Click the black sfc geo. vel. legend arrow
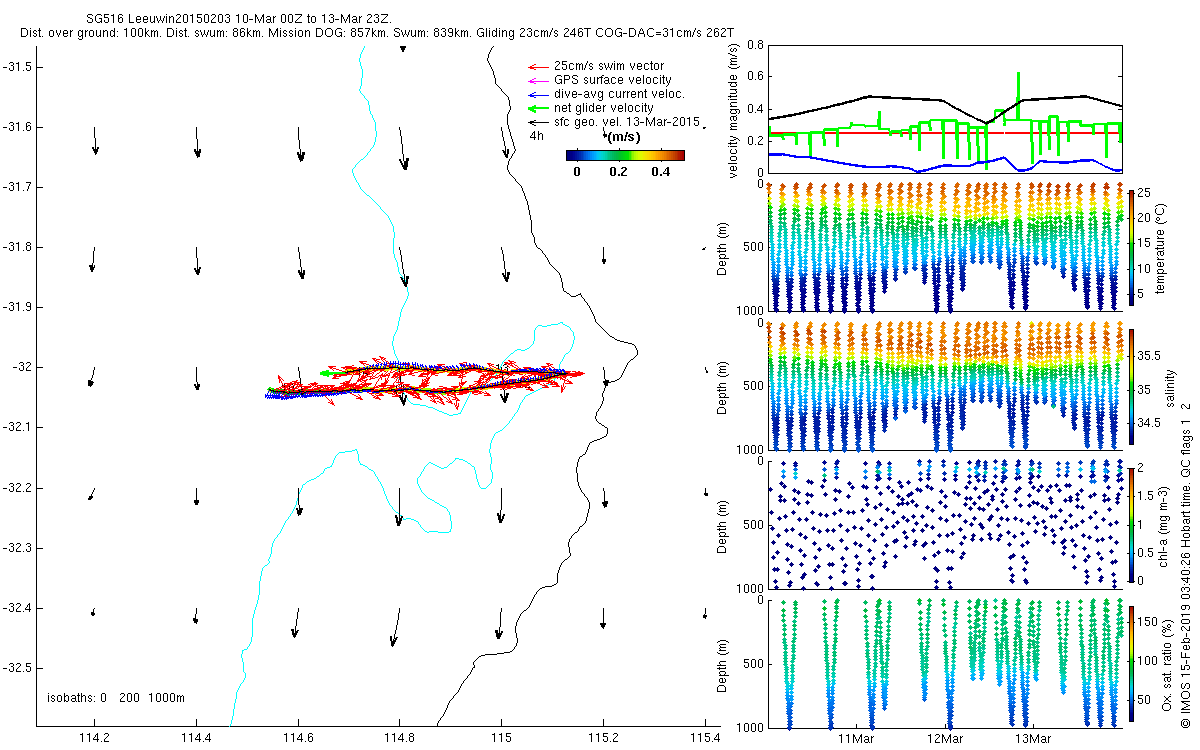Viewport: 1200px width, 750px height. pos(536,122)
